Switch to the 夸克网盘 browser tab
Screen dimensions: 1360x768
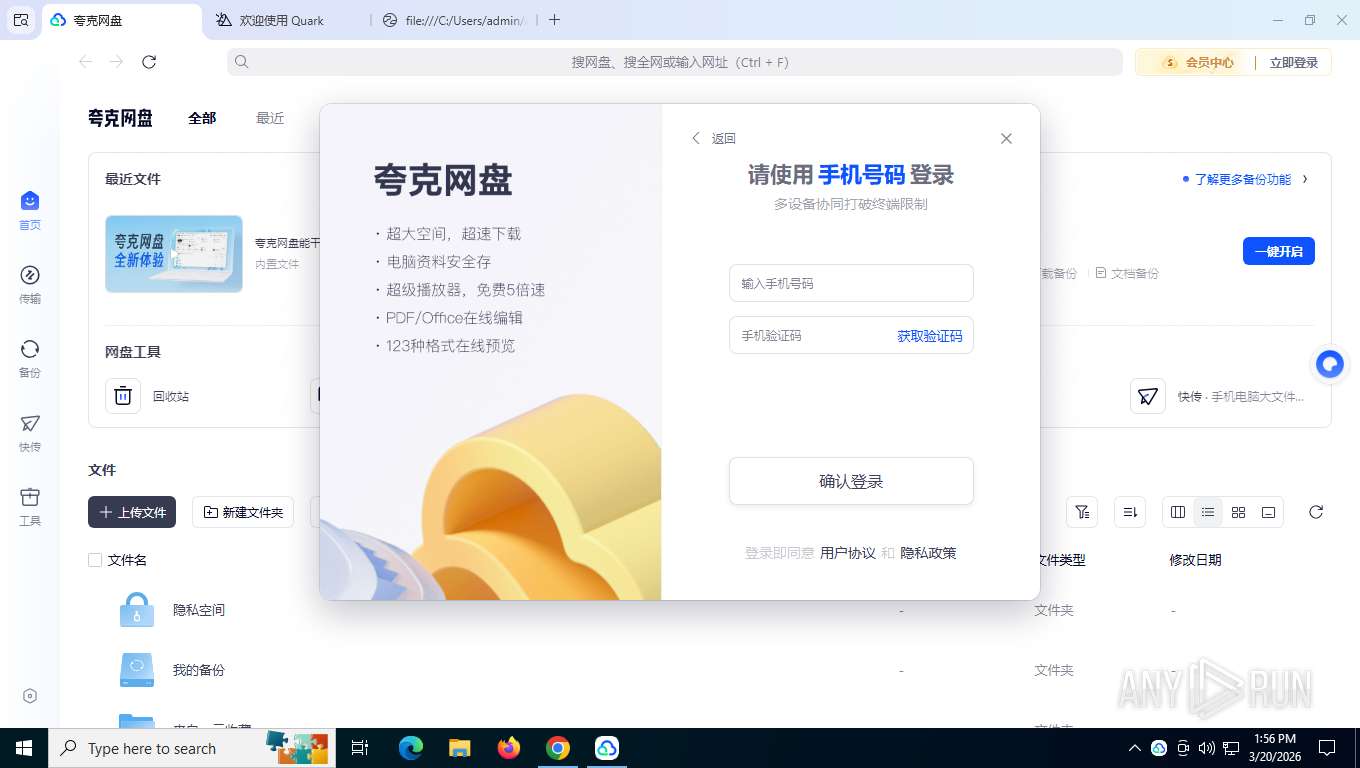[x=121, y=20]
